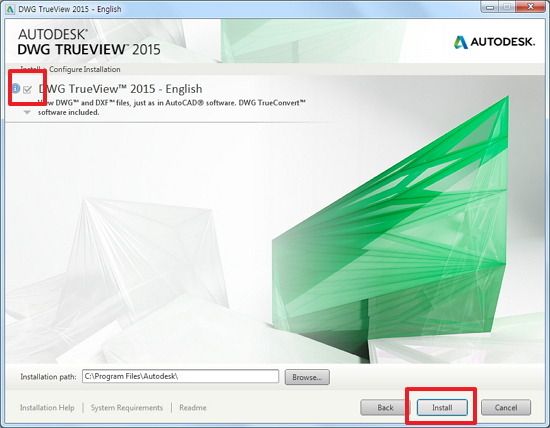Close the installer window
The image size is (550, 428).
pos(530,7)
